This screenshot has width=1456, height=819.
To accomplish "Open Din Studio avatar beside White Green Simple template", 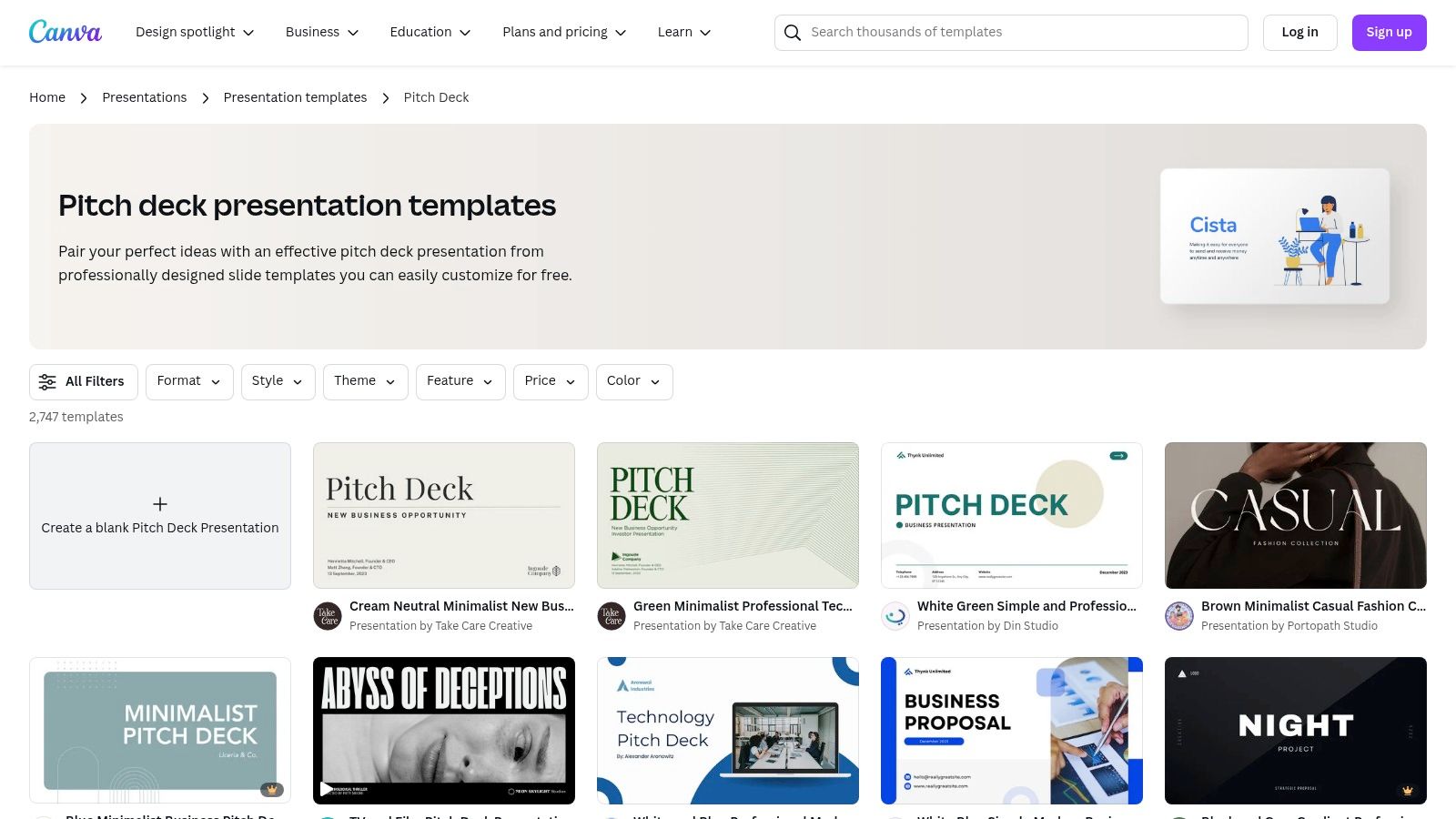I will [895, 616].
